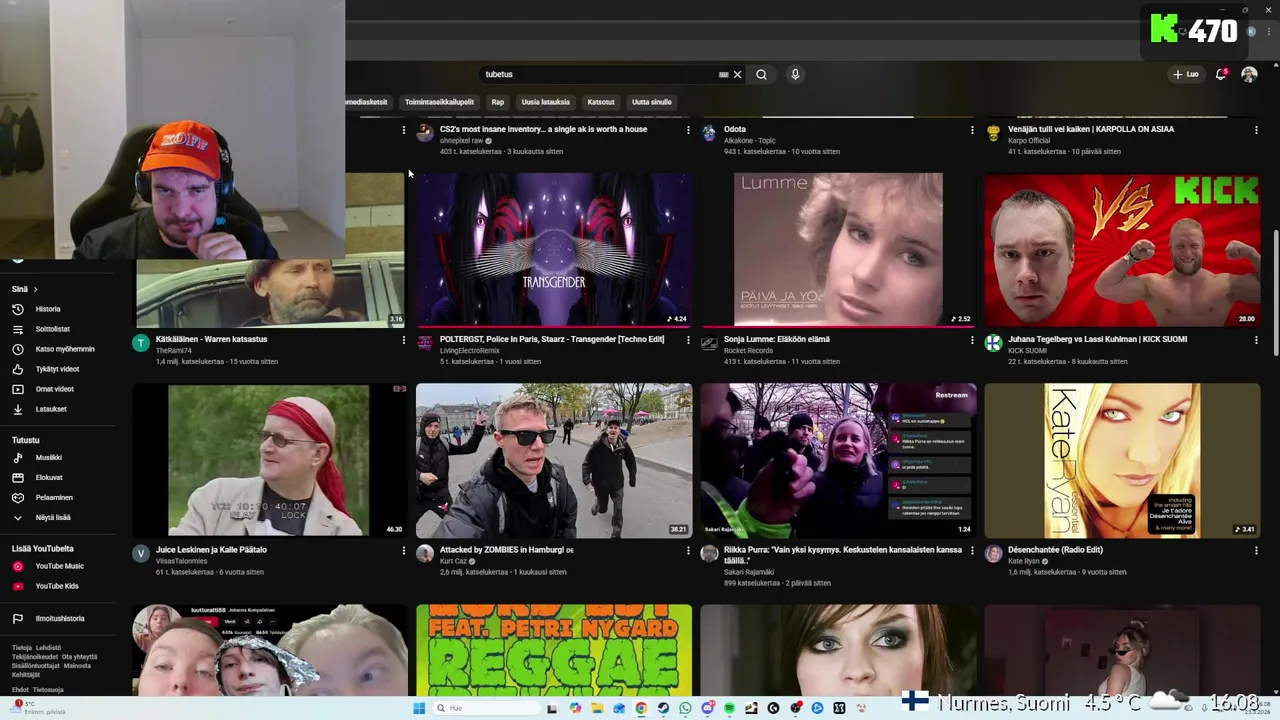The width and height of the screenshot is (1280, 720).
Task: Open options for Sonja Lumme: Eläköön elämä
Action: point(972,340)
